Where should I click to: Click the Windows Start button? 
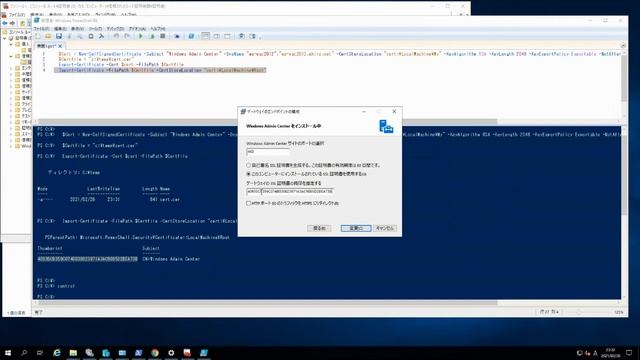click(x=7, y=353)
